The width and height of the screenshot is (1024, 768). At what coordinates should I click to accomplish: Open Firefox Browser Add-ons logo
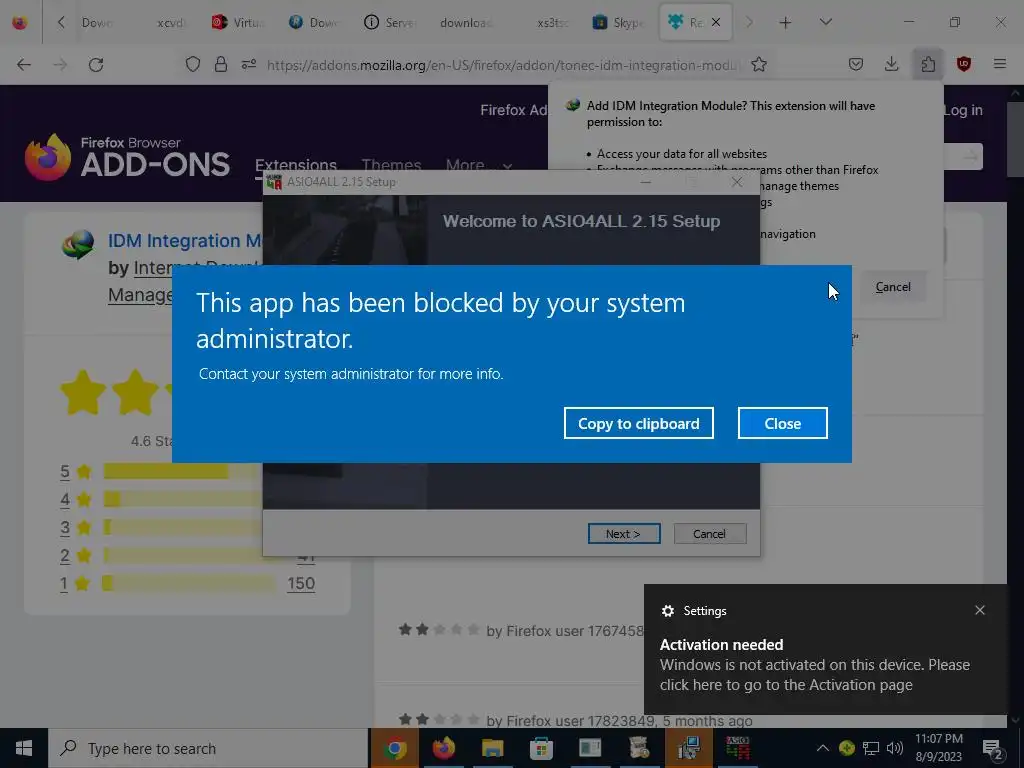point(127,157)
